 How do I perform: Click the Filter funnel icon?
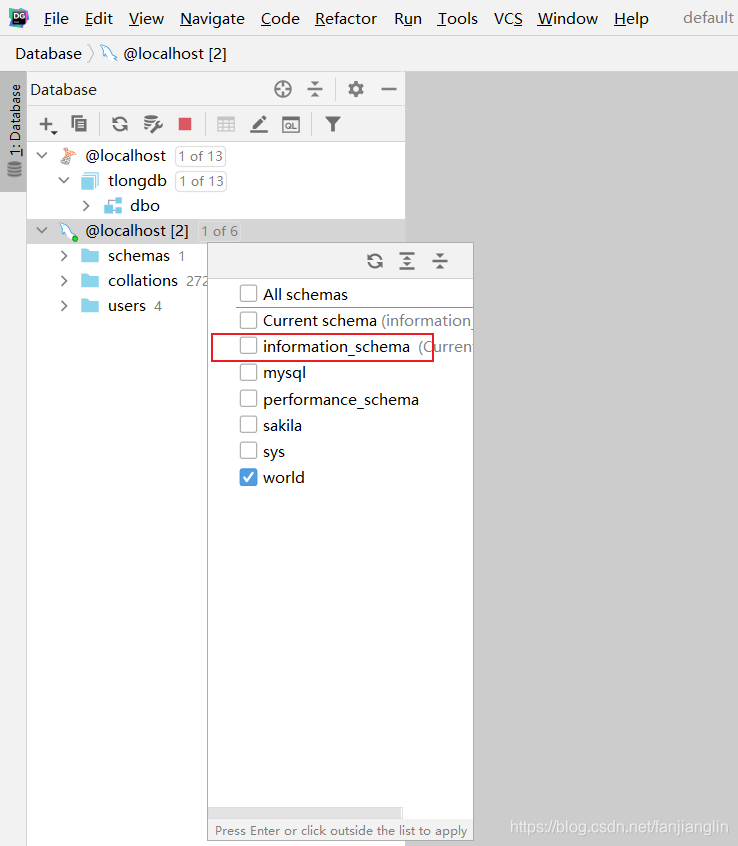tap(333, 124)
